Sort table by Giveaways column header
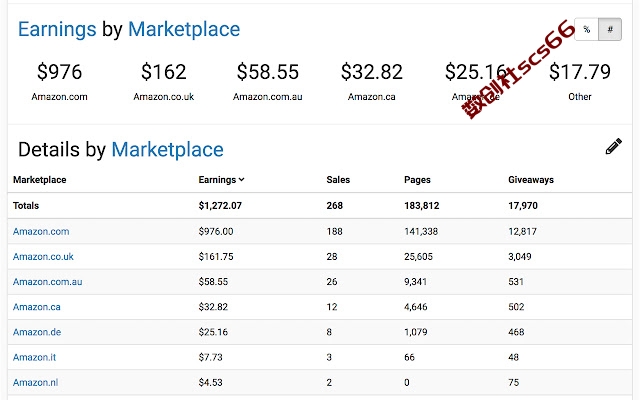 coord(531,180)
